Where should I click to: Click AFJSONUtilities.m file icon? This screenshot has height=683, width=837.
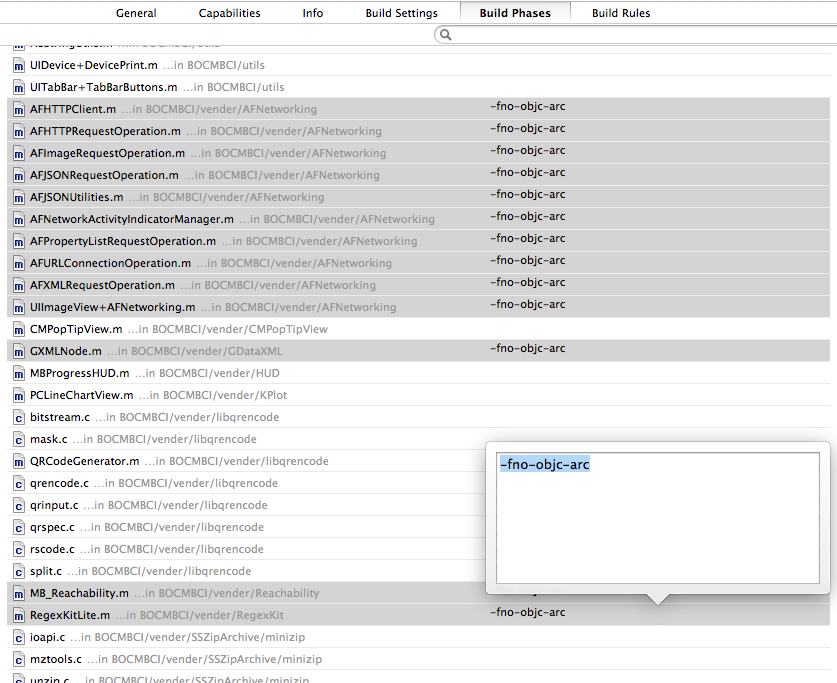point(19,197)
